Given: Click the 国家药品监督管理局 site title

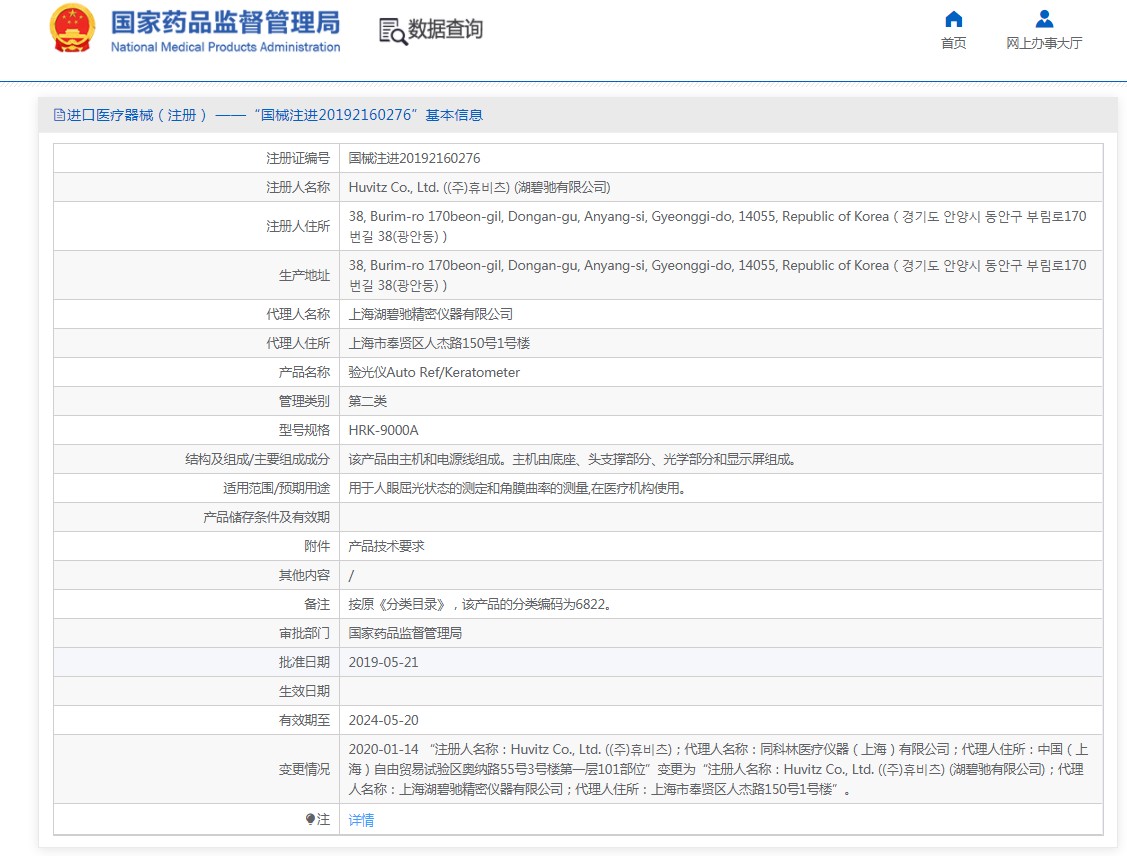Looking at the screenshot, I should tap(225, 22).
